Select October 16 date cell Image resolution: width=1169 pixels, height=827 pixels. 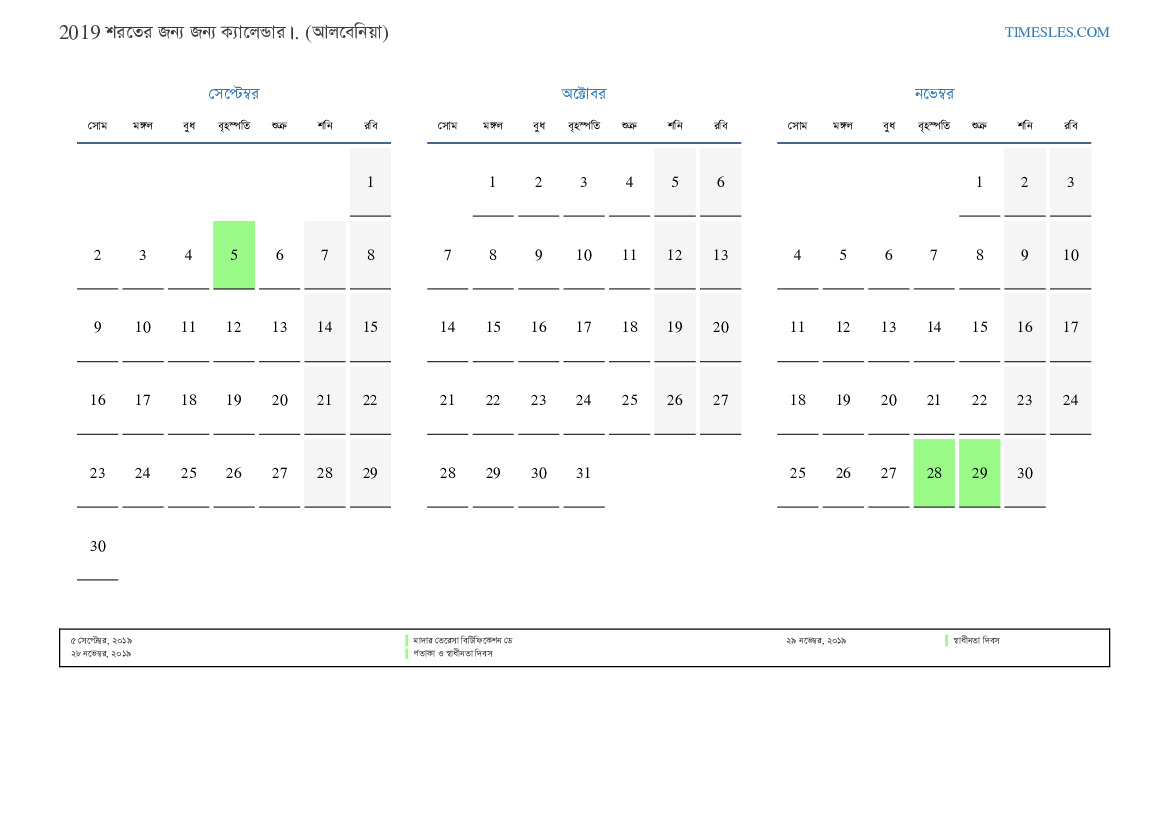point(538,327)
